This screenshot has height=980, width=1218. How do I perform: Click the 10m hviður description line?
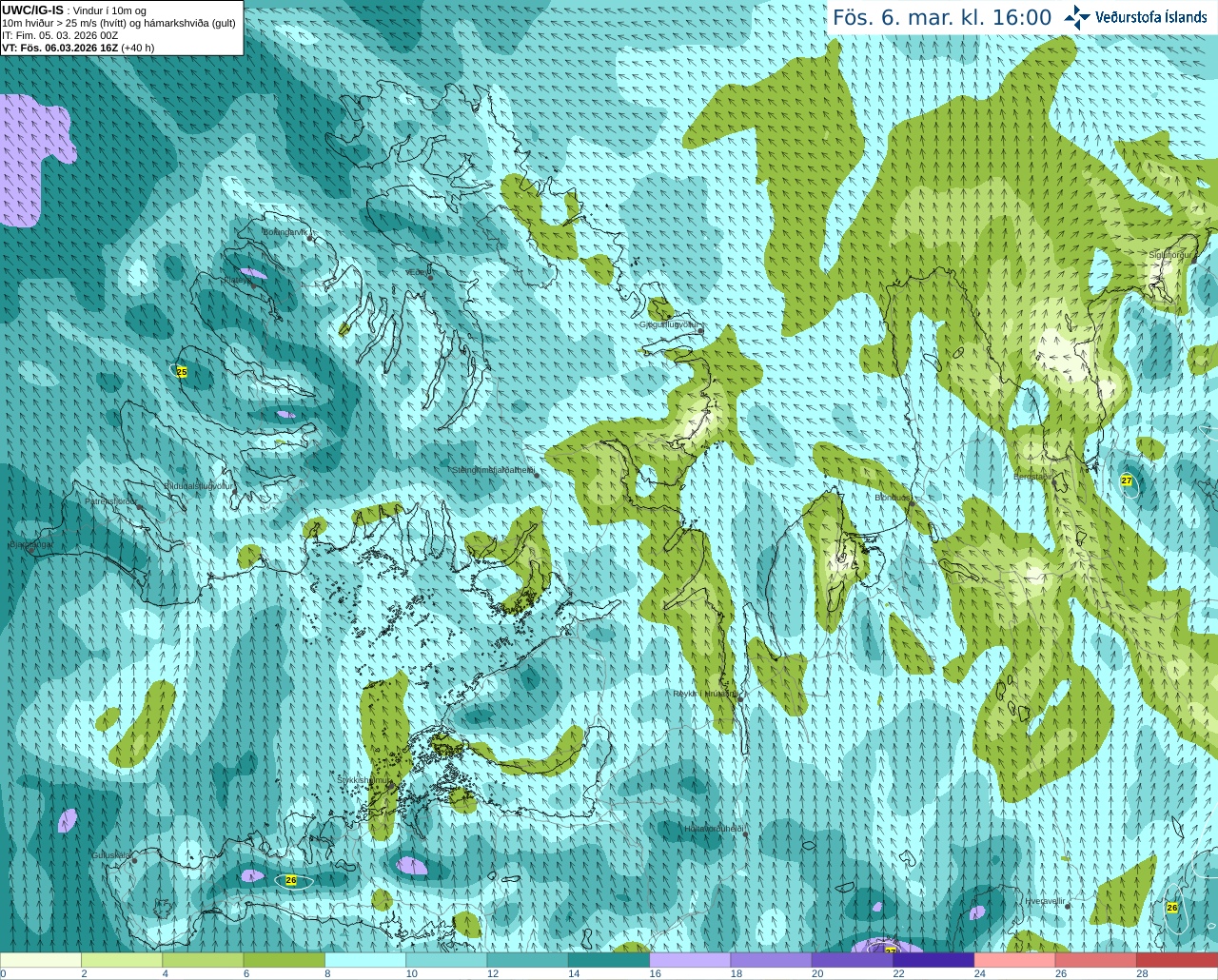click(119, 23)
